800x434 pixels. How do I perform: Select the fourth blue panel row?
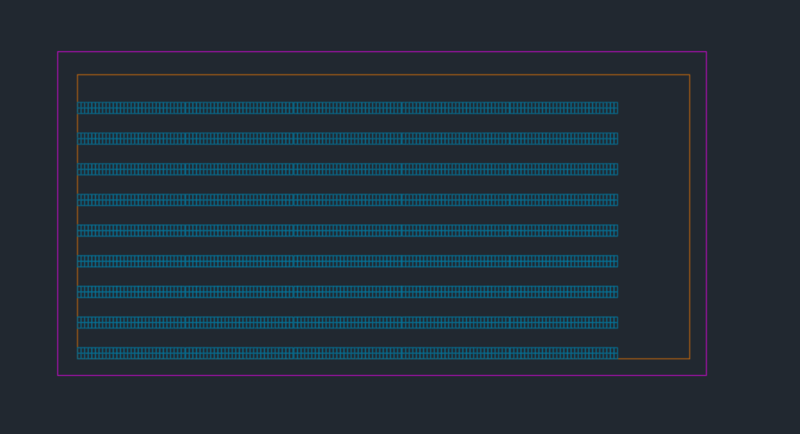tap(347, 199)
